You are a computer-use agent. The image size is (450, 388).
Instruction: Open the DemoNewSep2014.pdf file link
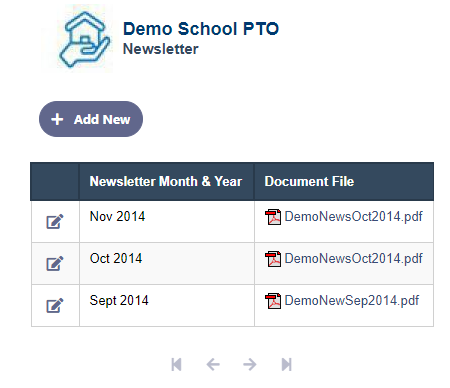(x=352, y=301)
